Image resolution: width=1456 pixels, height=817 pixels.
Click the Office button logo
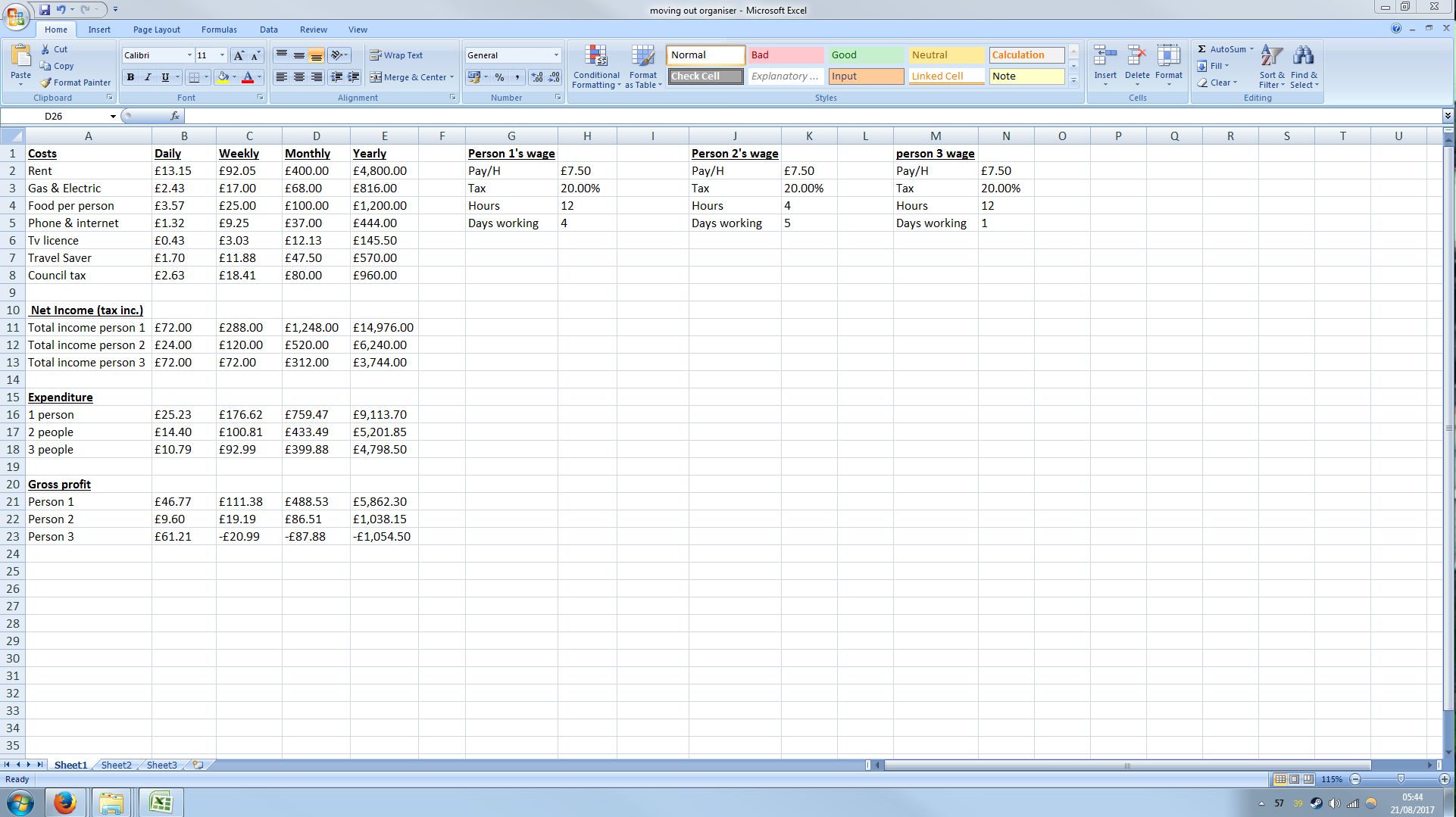tap(16, 16)
